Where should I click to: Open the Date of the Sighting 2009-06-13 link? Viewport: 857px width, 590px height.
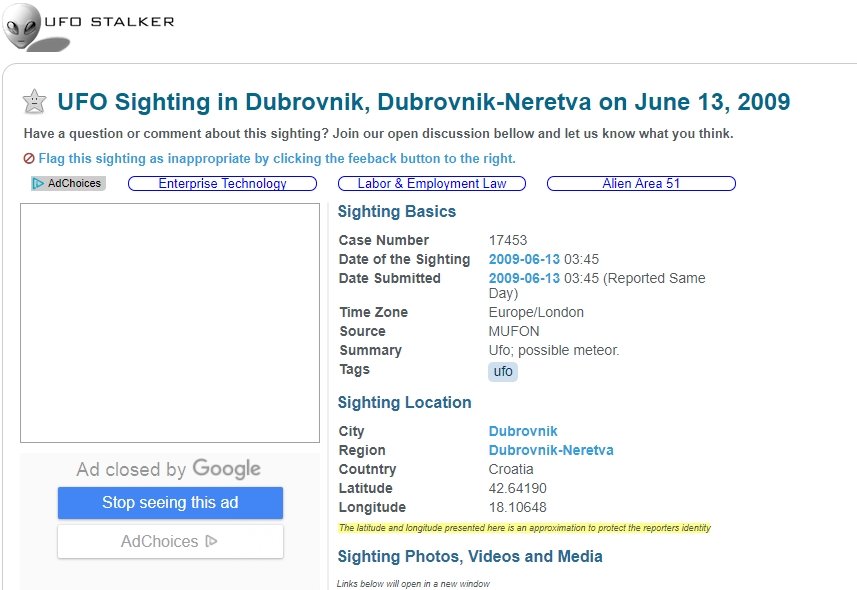[524, 259]
